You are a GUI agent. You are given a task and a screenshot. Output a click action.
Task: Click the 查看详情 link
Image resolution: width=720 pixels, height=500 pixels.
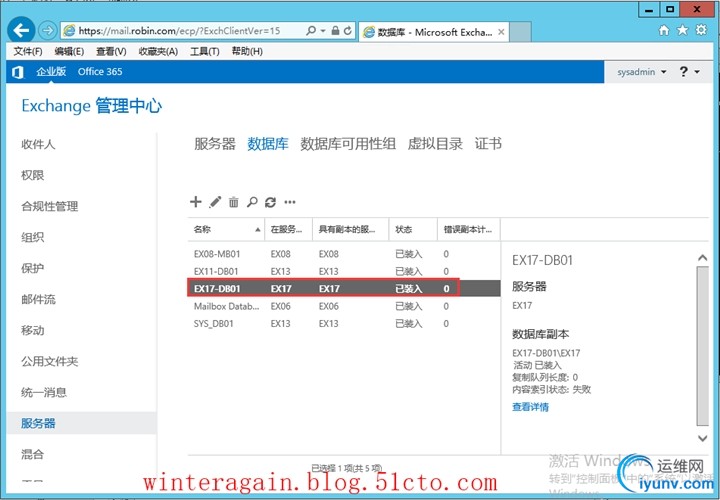click(x=530, y=407)
